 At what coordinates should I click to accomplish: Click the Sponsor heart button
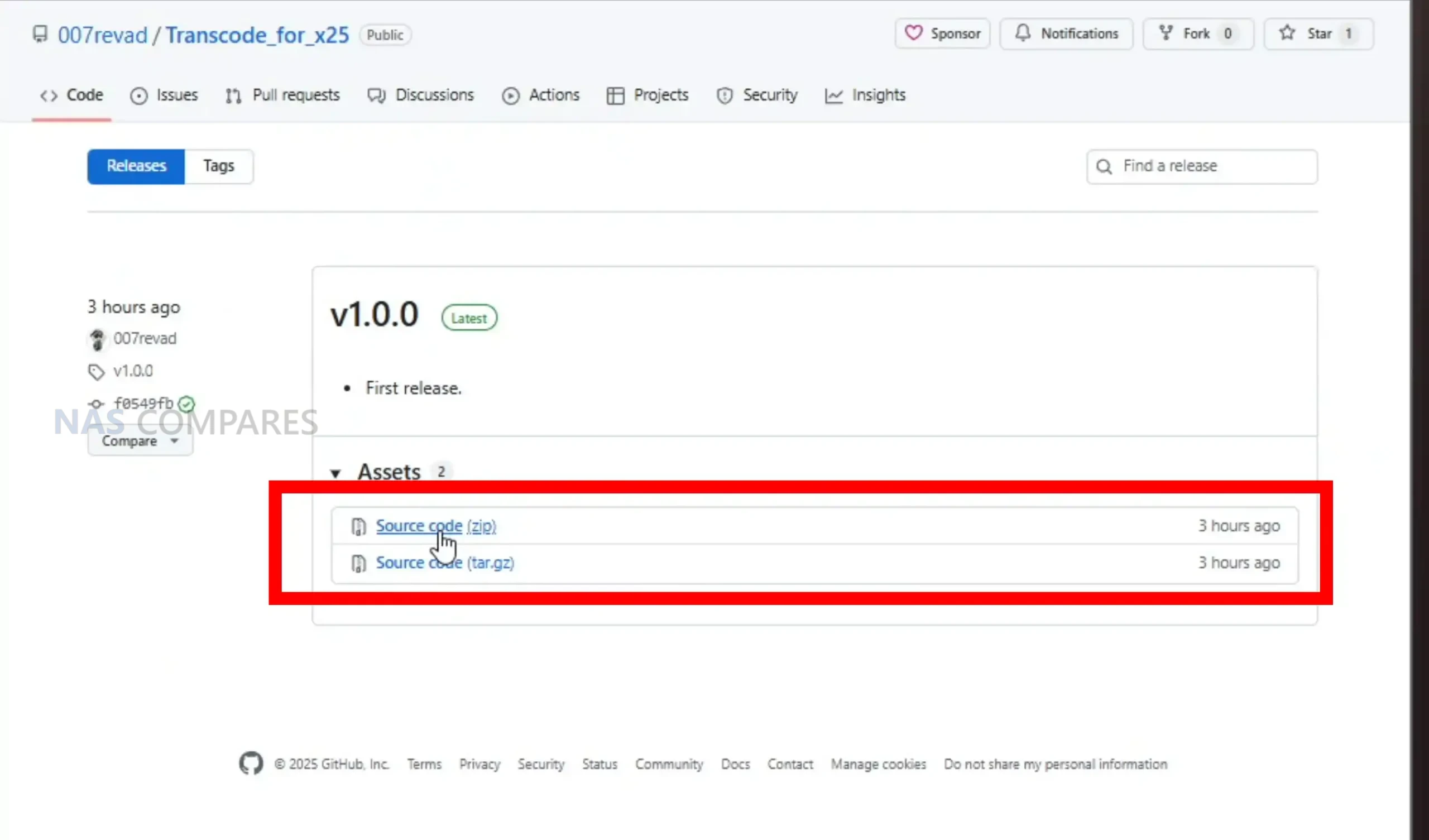point(942,33)
